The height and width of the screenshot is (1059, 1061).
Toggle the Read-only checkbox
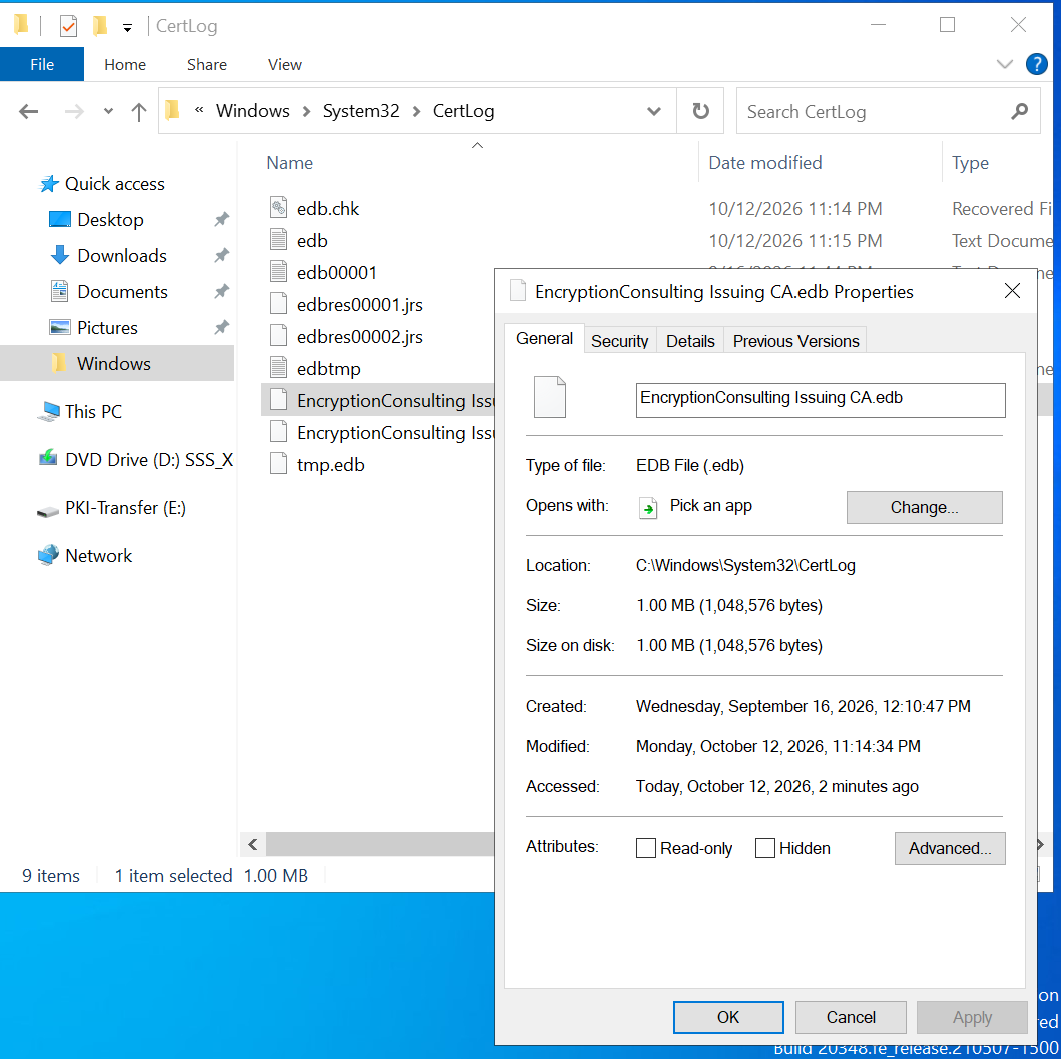(646, 848)
